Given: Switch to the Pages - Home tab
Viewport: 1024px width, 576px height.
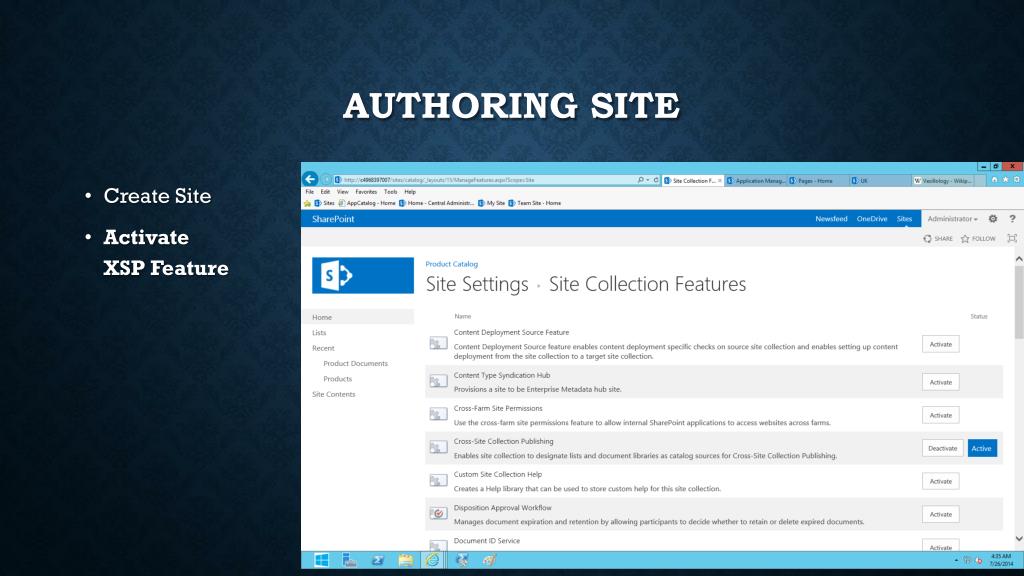Looking at the screenshot, I should tap(816, 180).
